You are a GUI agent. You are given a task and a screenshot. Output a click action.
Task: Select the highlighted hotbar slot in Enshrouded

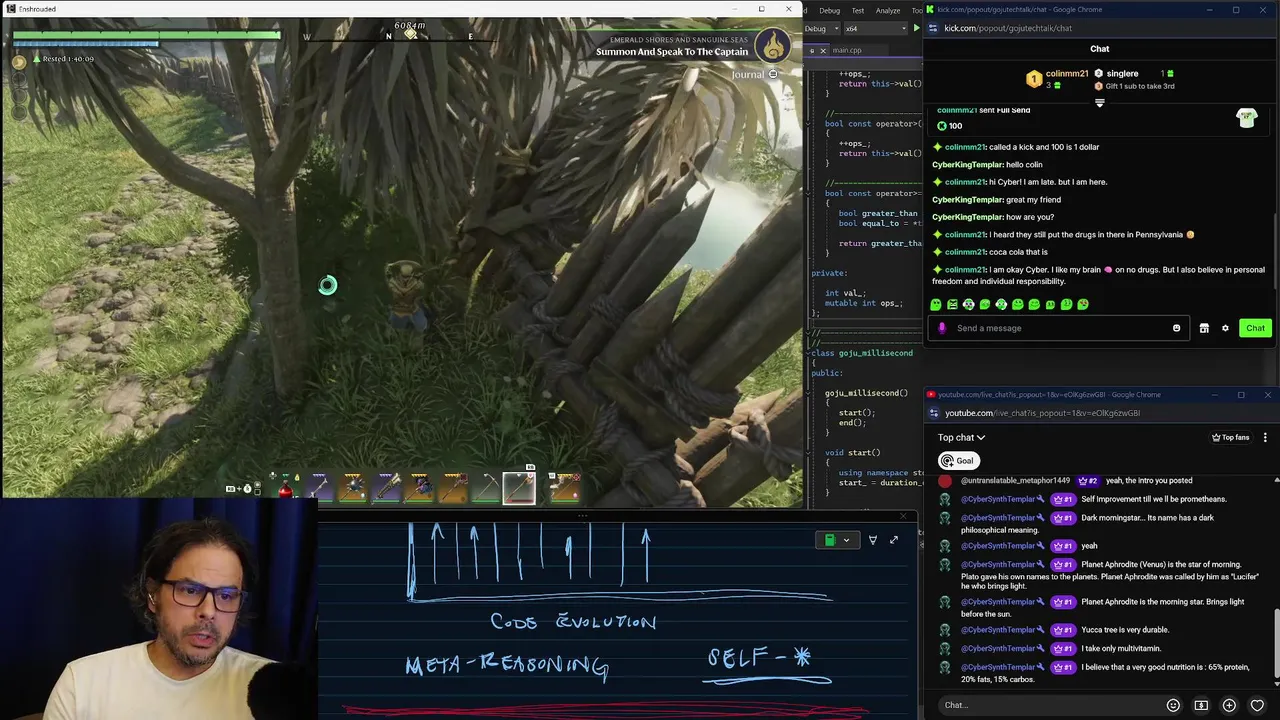pos(519,488)
